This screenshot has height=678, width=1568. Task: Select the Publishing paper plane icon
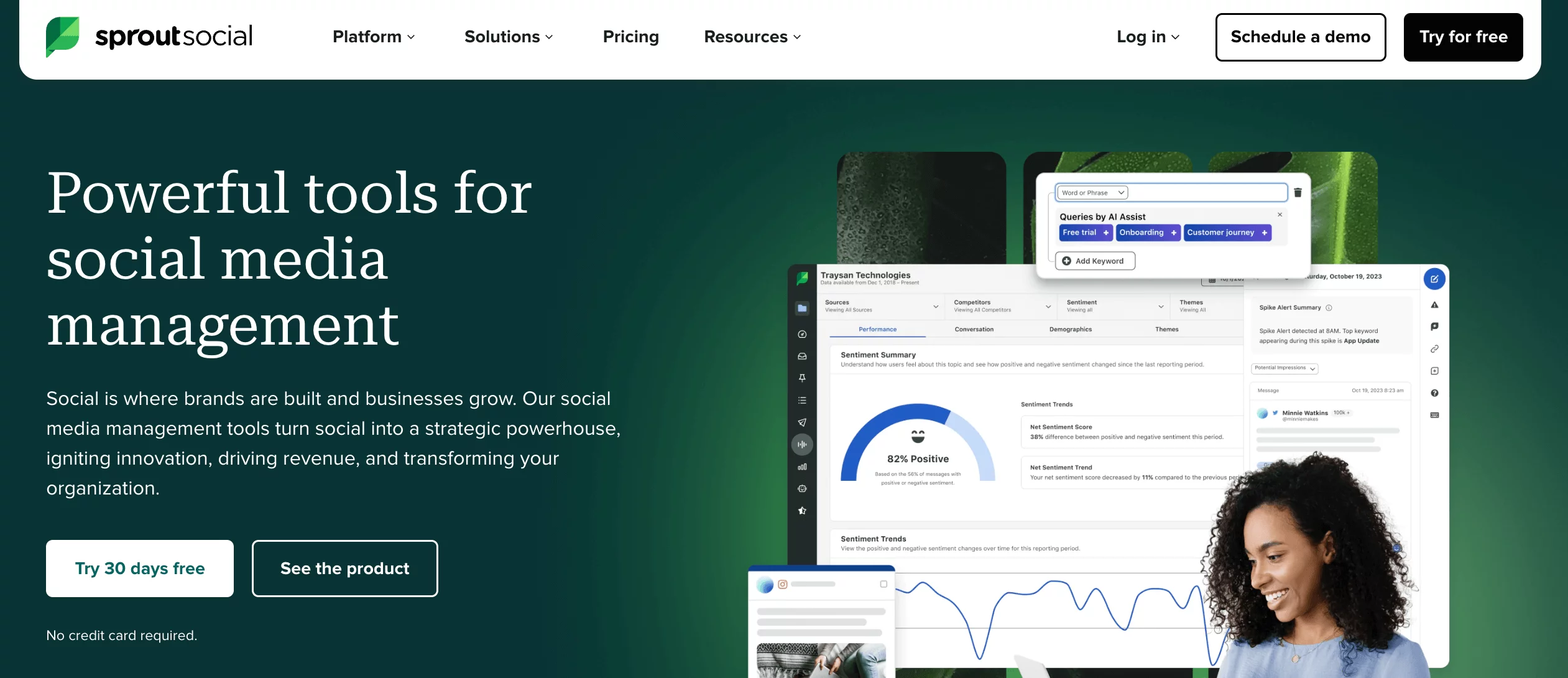click(802, 422)
